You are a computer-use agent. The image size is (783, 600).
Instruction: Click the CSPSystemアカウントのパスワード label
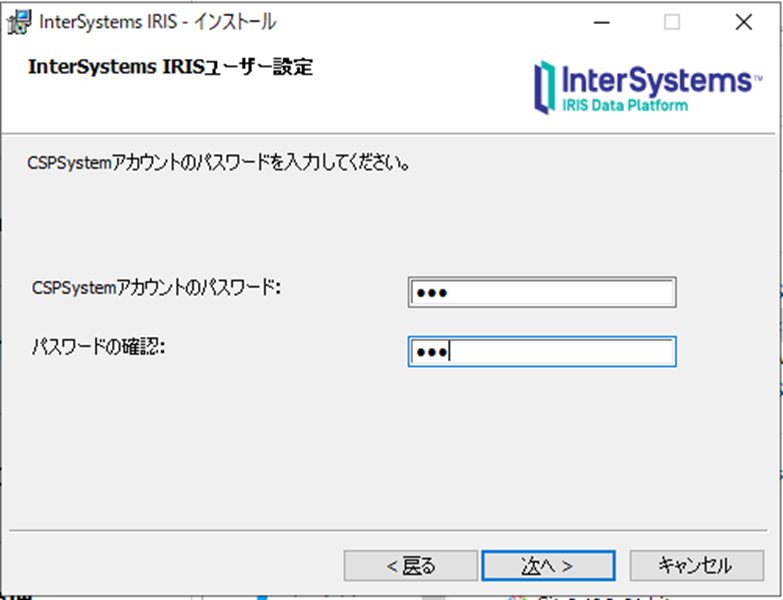click(x=156, y=288)
